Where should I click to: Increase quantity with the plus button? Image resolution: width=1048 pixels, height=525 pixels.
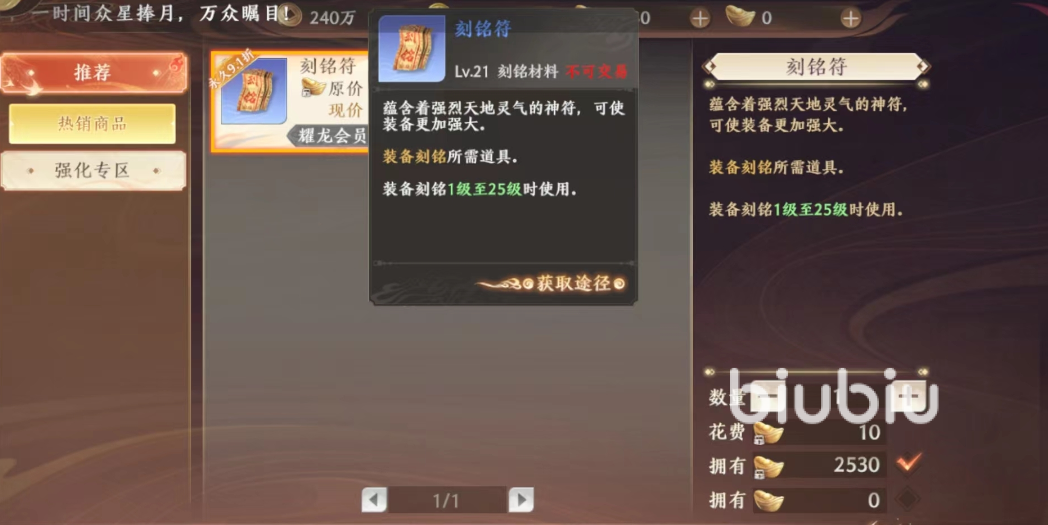[908, 398]
